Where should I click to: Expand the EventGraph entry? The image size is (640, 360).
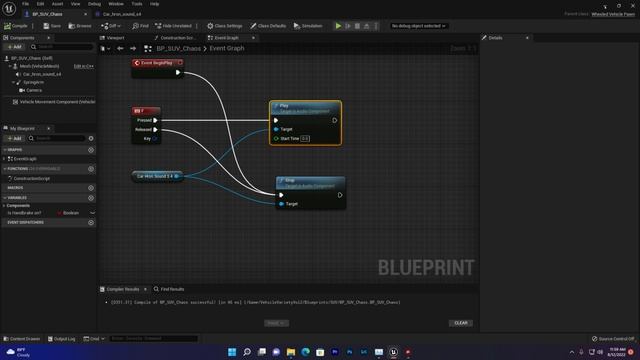tap(4, 159)
